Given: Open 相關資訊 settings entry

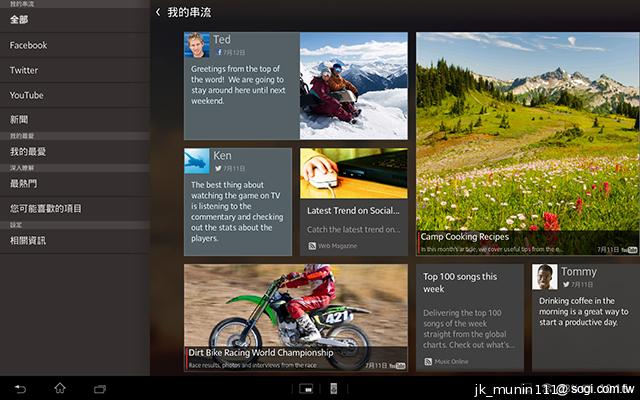Looking at the screenshot, I should pos(28,241).
